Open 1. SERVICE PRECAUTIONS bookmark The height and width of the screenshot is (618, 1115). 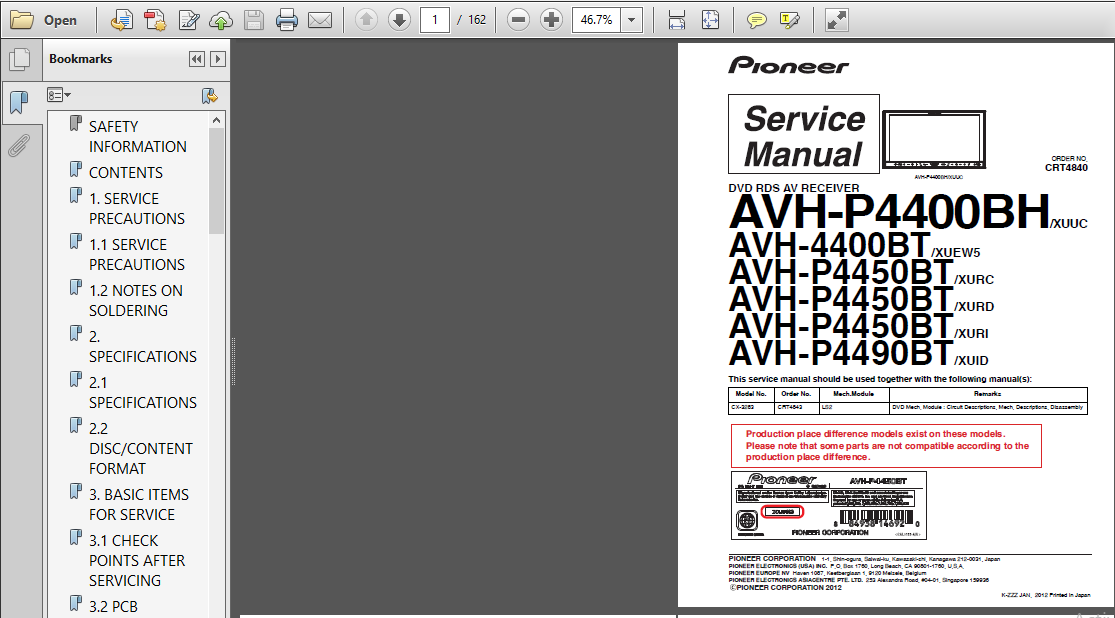(x=137, y=208)
